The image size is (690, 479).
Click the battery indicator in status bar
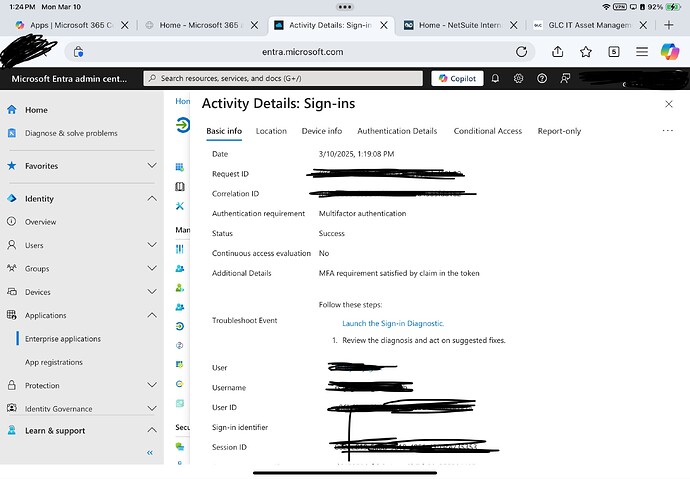[674, 7]
